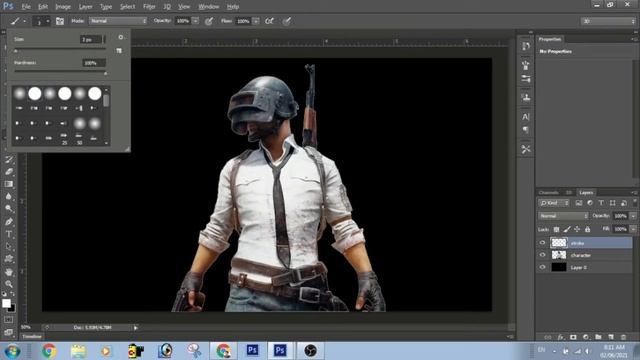
Task: Select the Blur tool
Action: (9, 196)
